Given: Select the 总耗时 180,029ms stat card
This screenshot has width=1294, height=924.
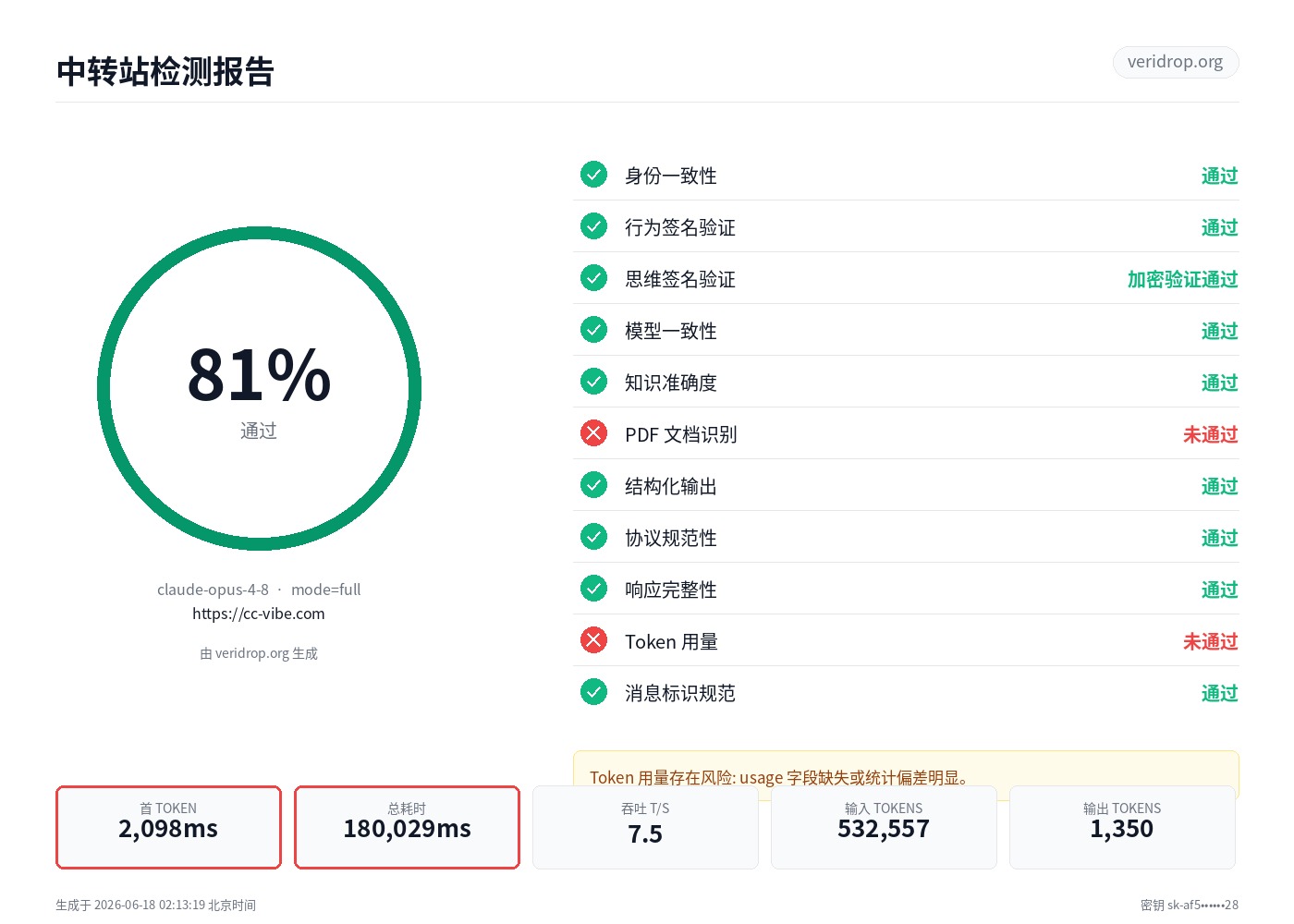Looking at the screenshot, I should [407, 827].
